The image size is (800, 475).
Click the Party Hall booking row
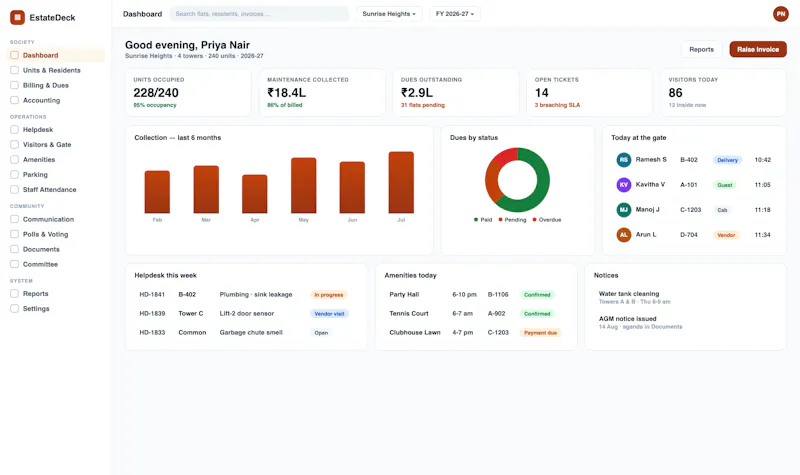tap(476, 294)
